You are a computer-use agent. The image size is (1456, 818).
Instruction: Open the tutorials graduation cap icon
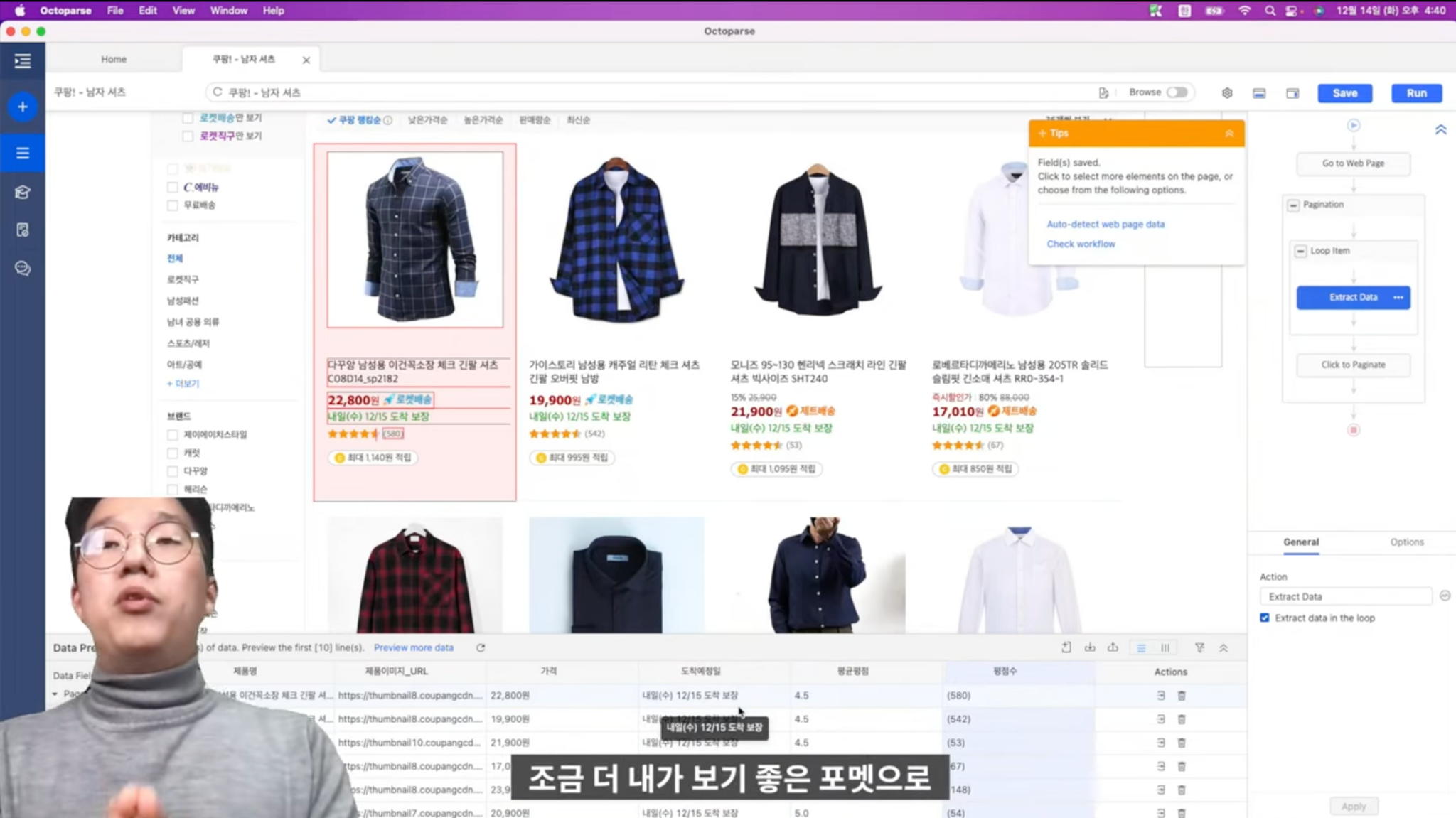[x=23, y=192]
